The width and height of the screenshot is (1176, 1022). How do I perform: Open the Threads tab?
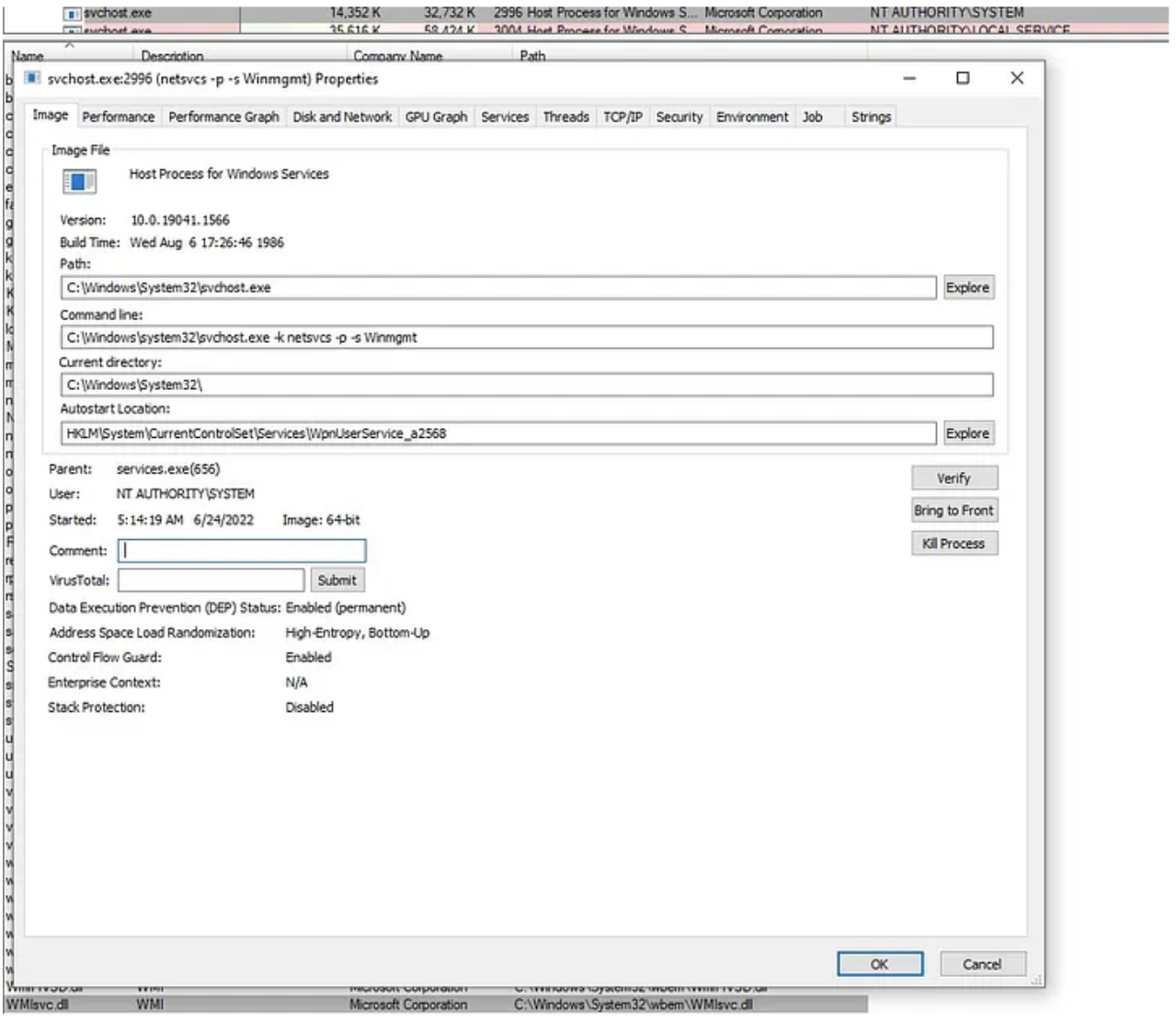pyautogui.click(x=565, y=117)
